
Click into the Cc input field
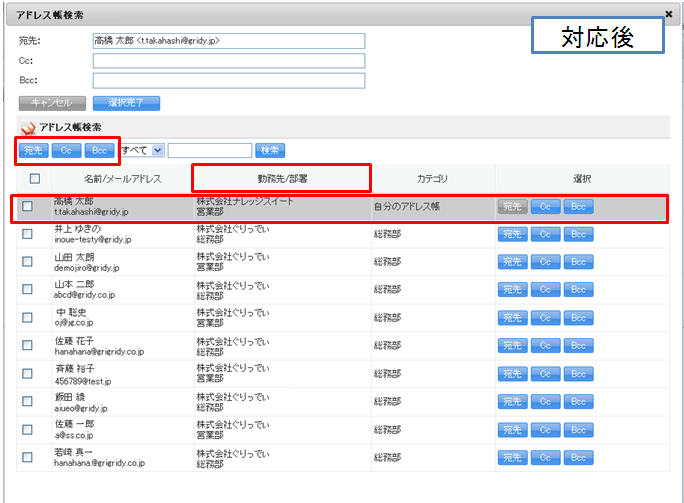228,61
